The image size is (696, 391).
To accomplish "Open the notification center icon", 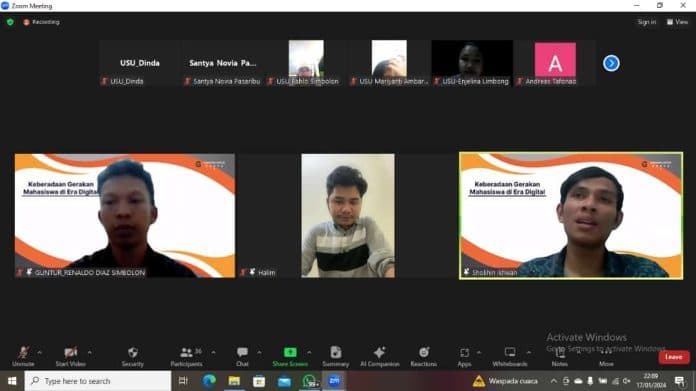I will click(x=680, y=381).
